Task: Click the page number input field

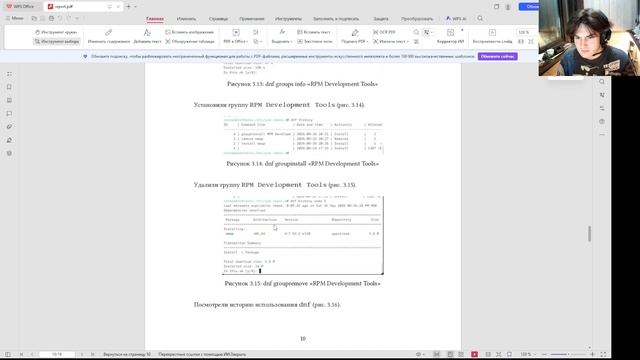Action: pyautogui.click(x=57, y=354)
